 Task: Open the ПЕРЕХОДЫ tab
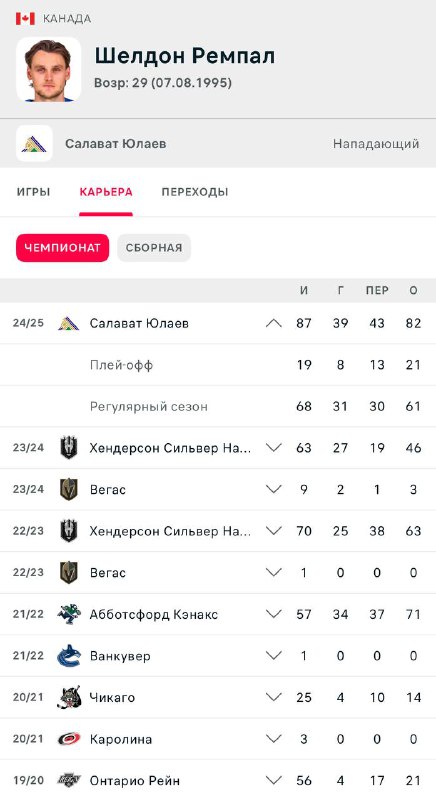tap(195, 192)
